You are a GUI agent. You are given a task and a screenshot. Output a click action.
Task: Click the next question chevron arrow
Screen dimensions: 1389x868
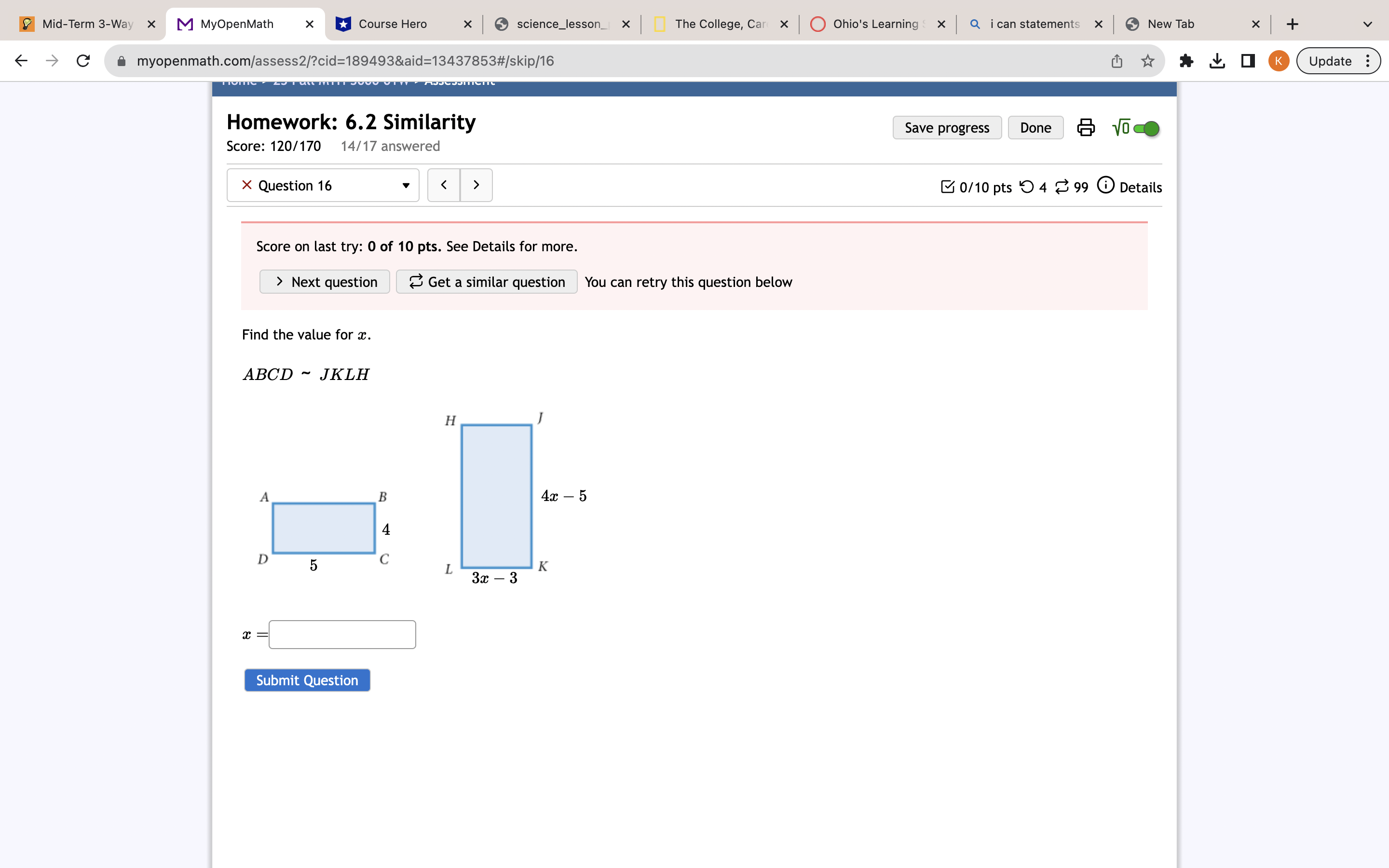tap(477, 185)
